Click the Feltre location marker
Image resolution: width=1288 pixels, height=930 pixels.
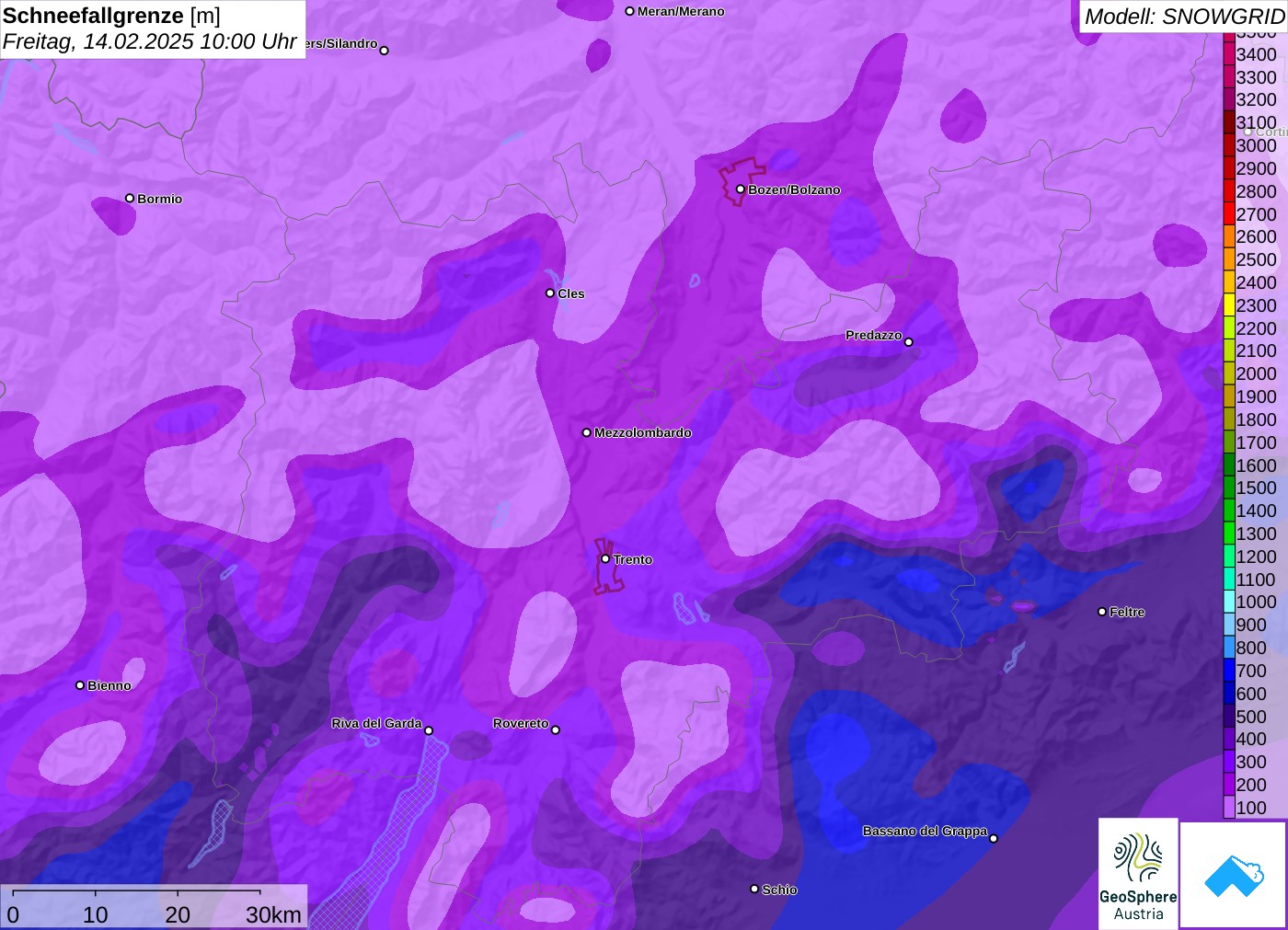click(1102, 611)
